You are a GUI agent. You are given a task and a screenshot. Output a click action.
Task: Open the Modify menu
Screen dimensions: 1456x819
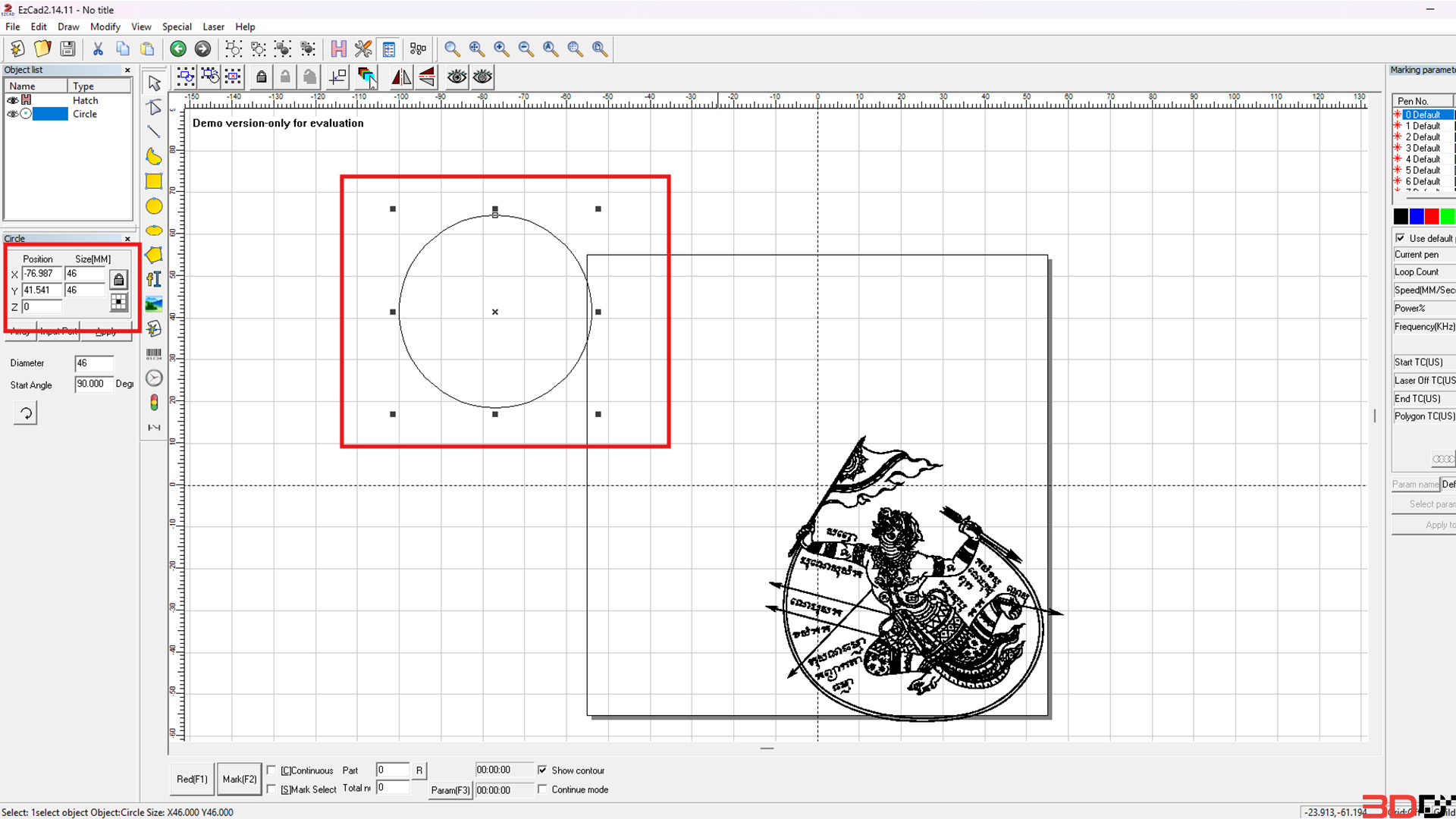tap(105, 27)
